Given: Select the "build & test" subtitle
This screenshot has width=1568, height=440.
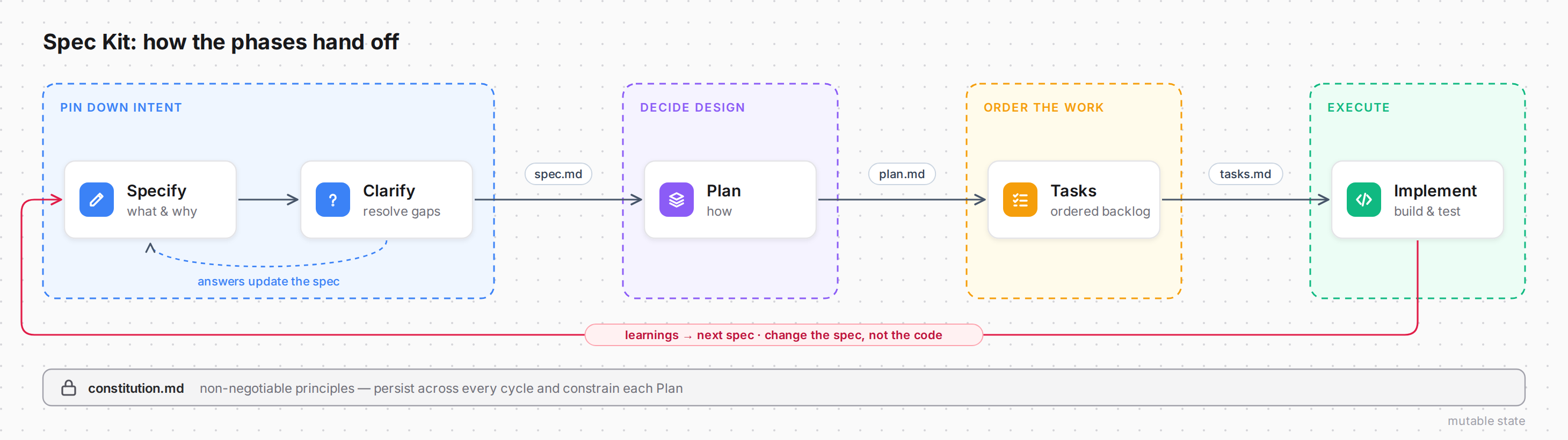Looking at the screenshot, I should pos(1427,211).
